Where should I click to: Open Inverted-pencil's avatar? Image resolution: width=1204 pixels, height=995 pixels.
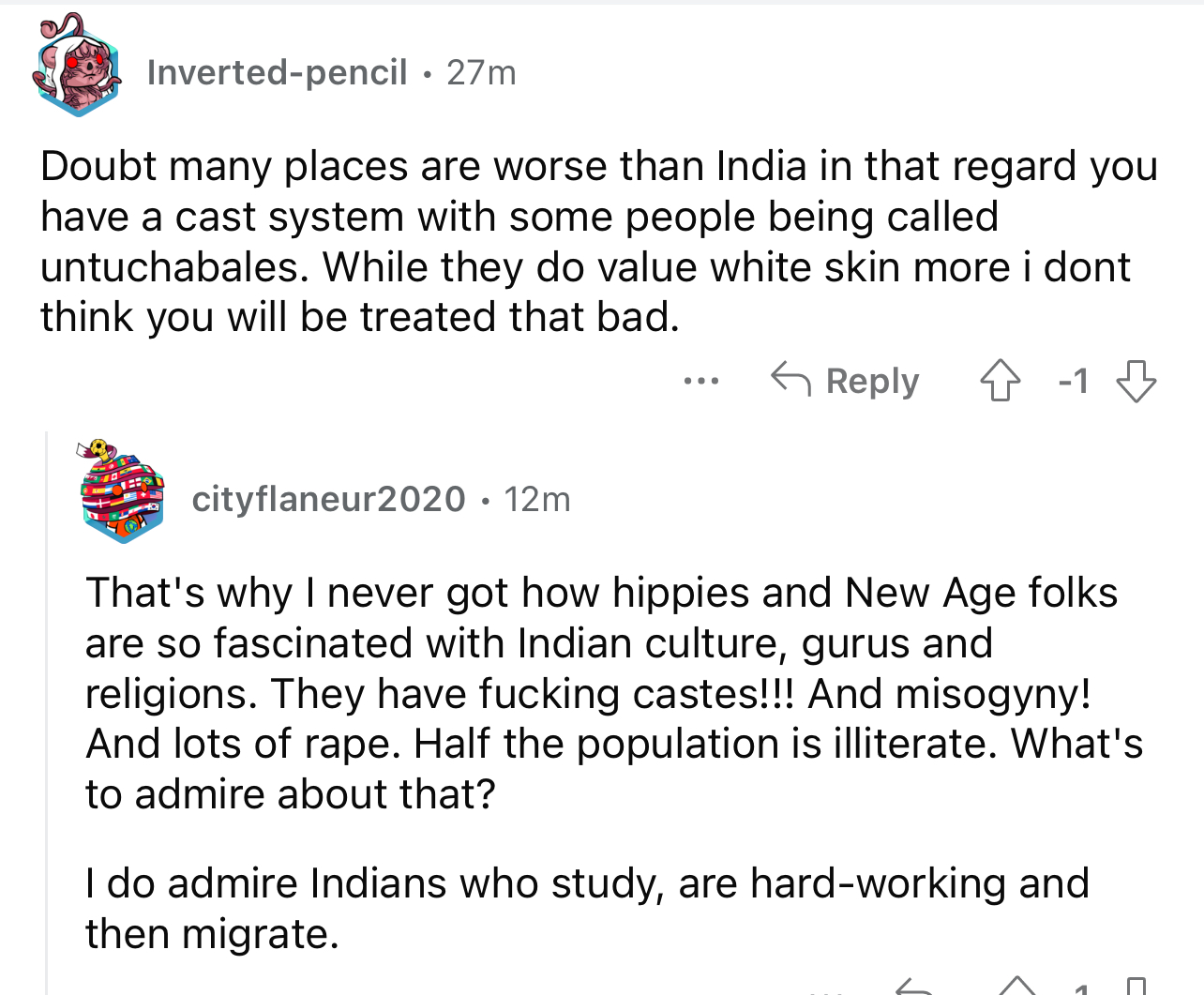point(77,68)
